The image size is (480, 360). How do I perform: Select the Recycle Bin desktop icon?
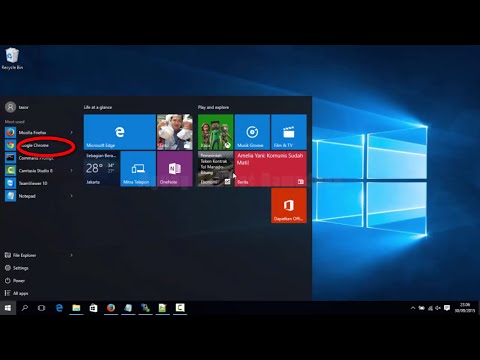12,59
